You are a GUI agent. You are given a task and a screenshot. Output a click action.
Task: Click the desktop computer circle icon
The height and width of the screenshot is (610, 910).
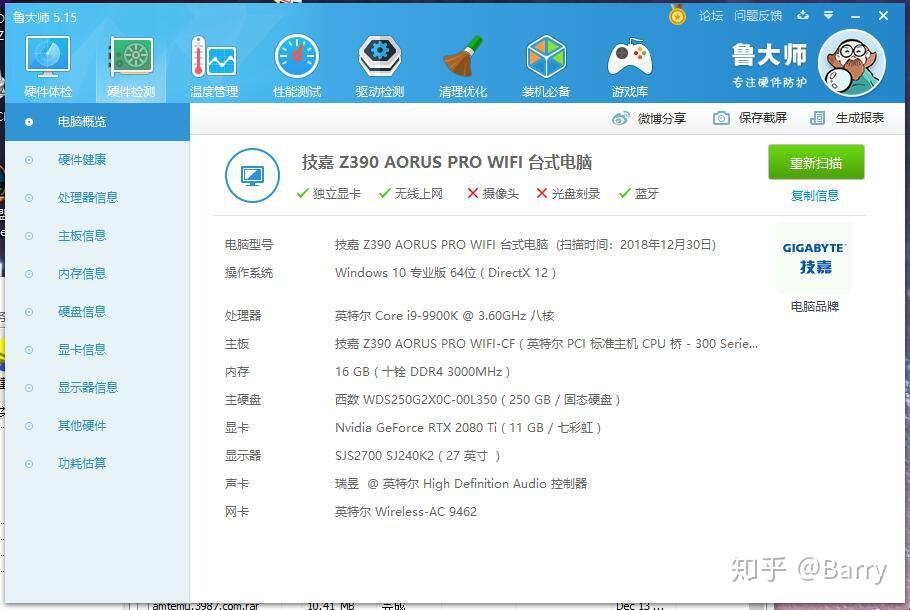(x=252, y=175)
